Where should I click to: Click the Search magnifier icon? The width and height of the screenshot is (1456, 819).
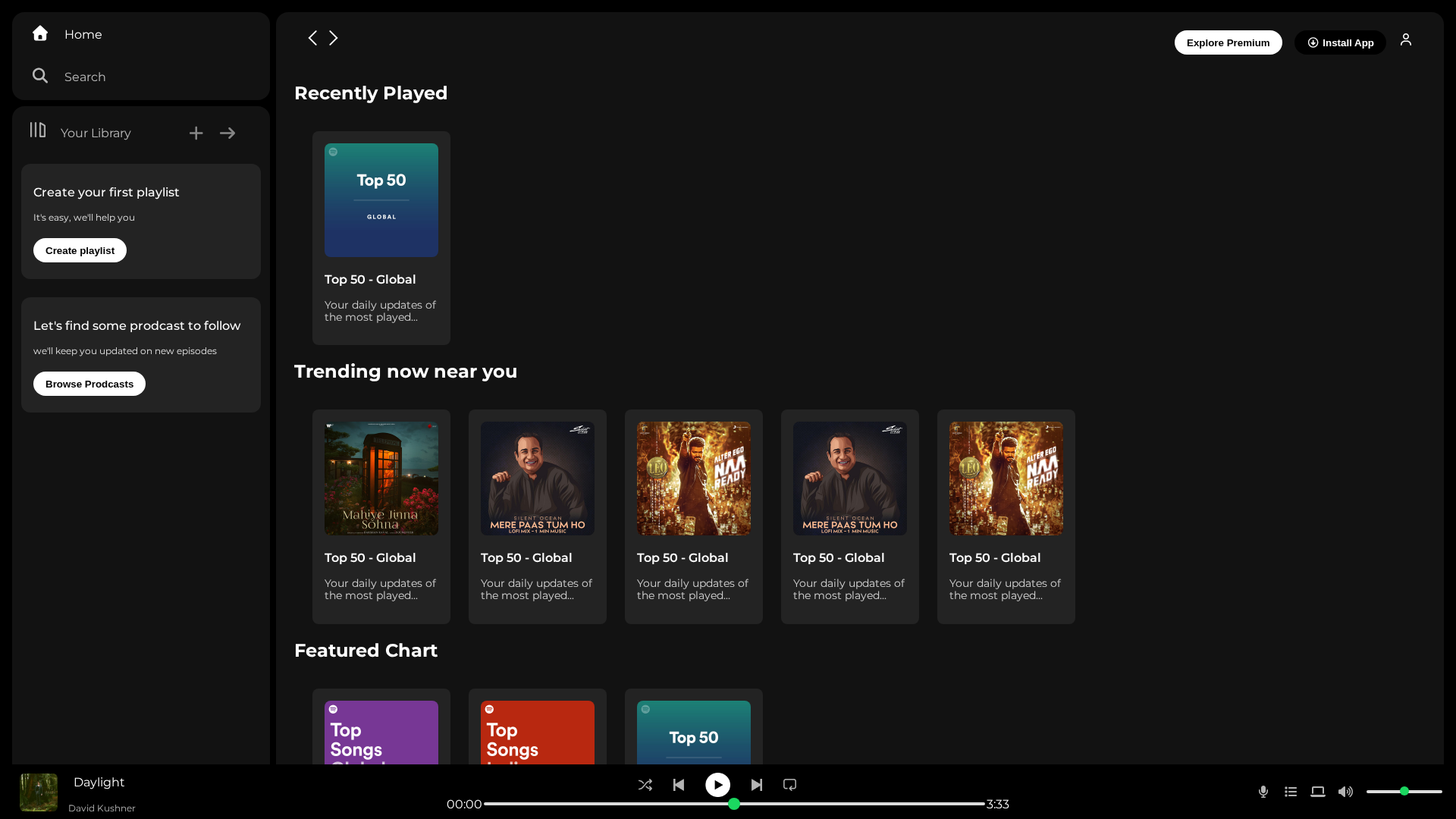40,76
